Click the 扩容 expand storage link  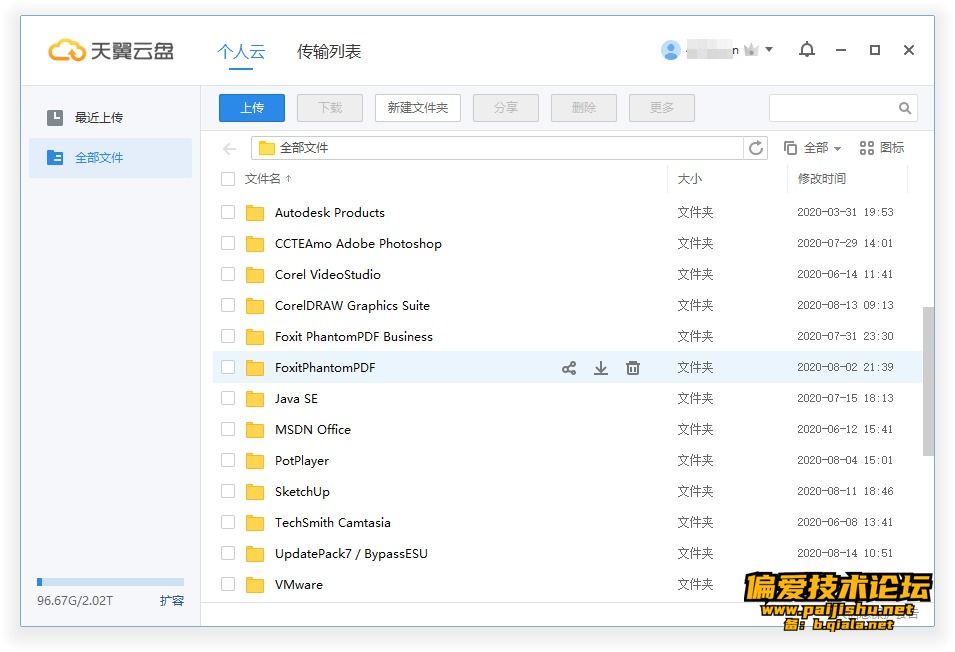tap(172, 601)
